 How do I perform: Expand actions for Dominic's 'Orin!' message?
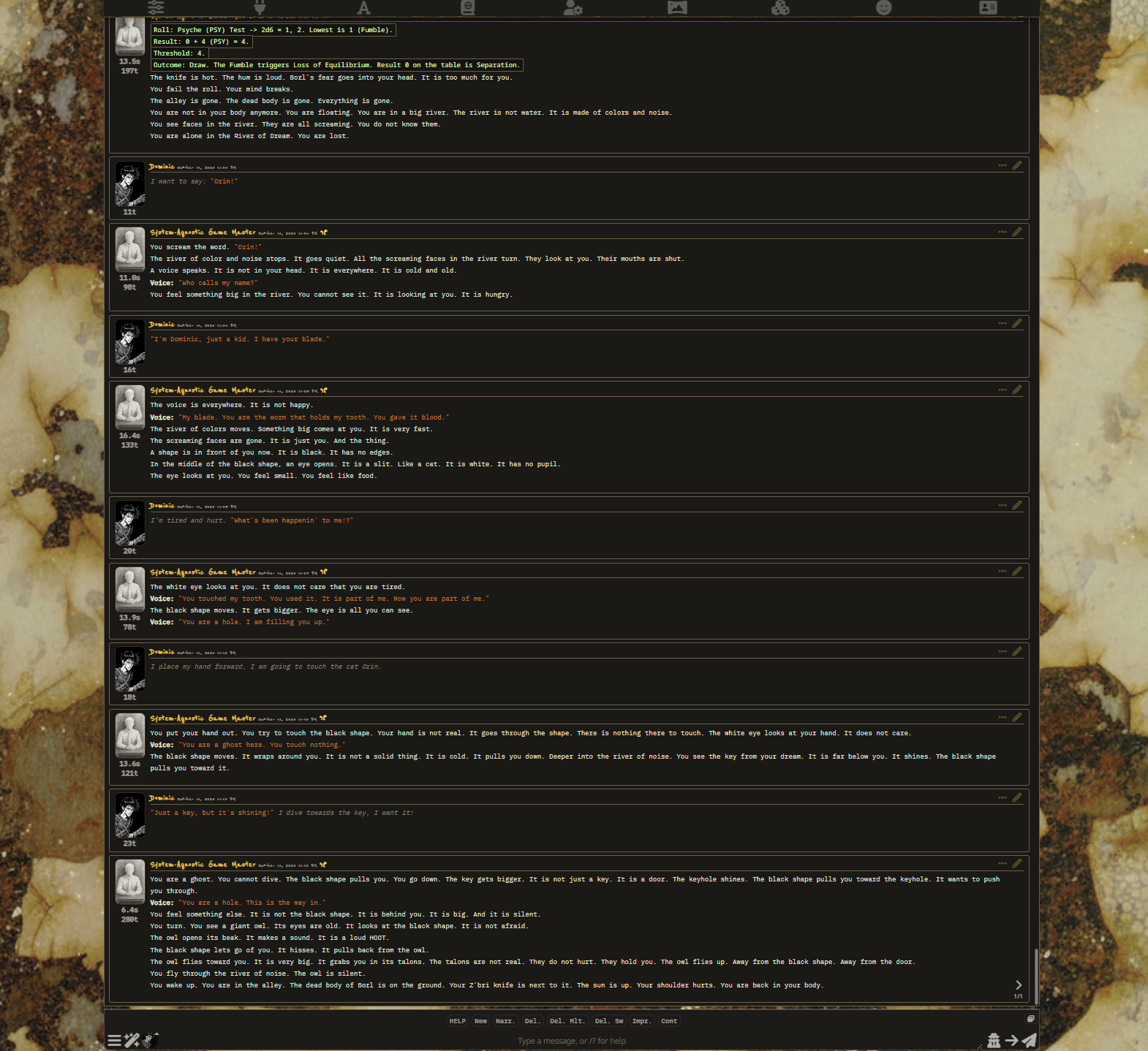pyautogui.click(x=1002, y=166)
